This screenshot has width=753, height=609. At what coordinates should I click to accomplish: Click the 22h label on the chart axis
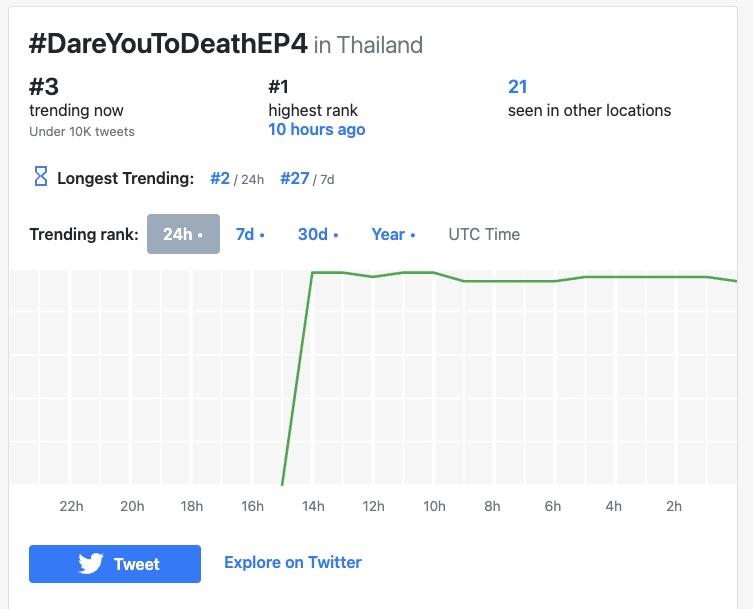tap(71, 506)
